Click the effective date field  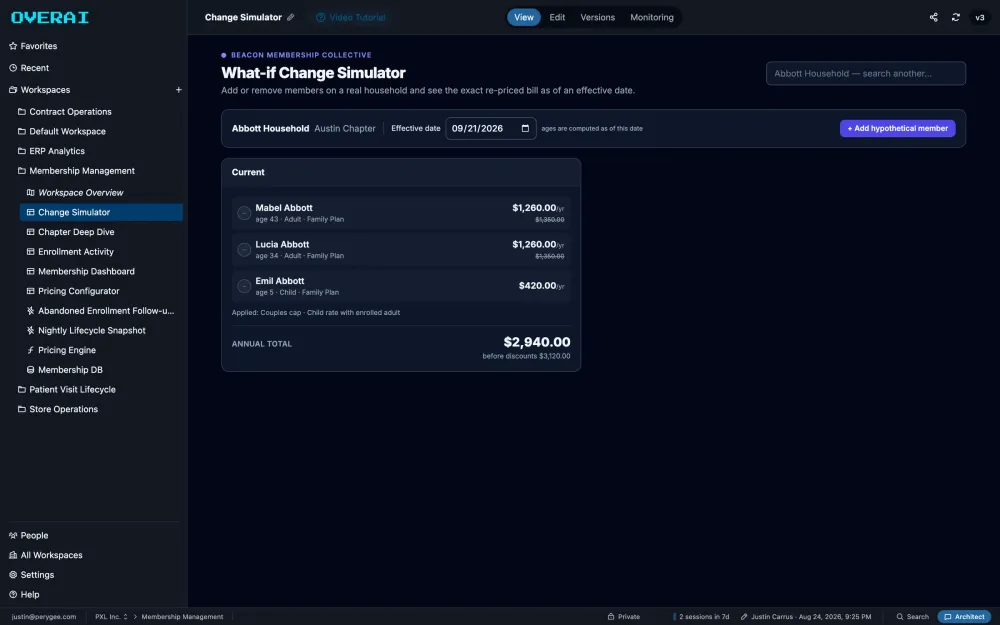[490, 128]
